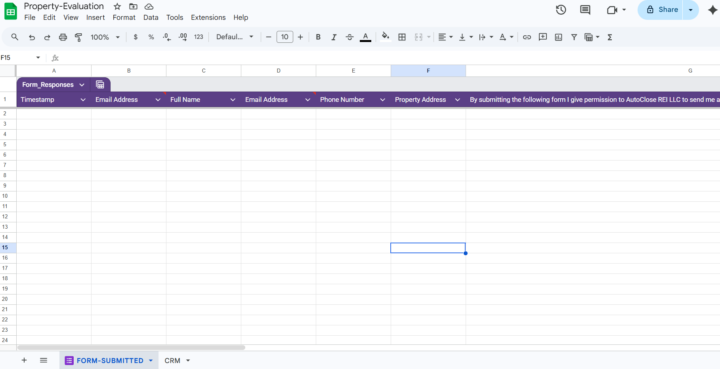The image size is (720, 369).
Task: Format as currency with dollar icon
Action: point(135,37)
